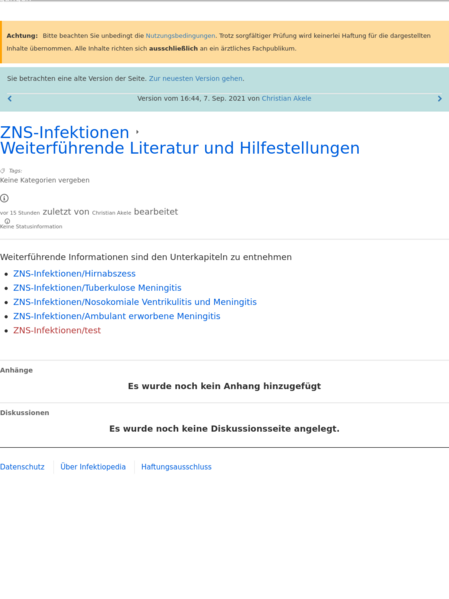Image resolution: width=449 pixels, height=599 pixels.
Task: Click the info icon above last-edited line
Action: (x=4, y=198)
